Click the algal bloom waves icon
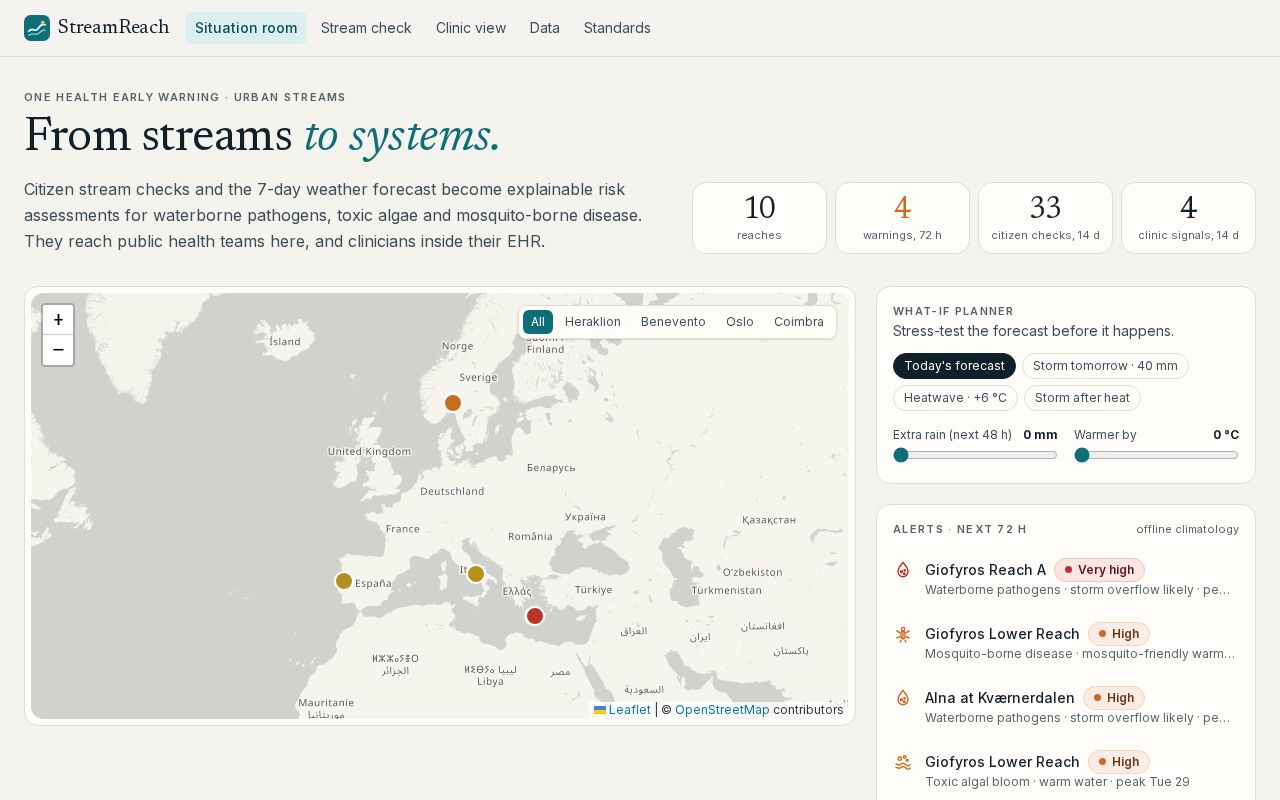Image resolution: width=1280 pixels, height=800 pixels. click(x=903, y=762)
